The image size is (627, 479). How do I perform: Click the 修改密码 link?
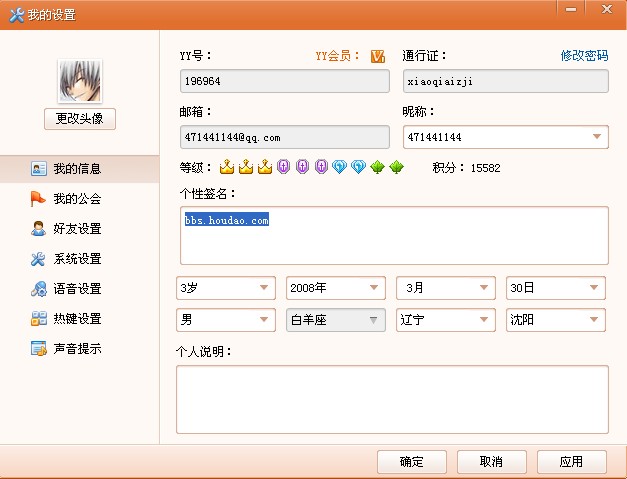(584, 56)
